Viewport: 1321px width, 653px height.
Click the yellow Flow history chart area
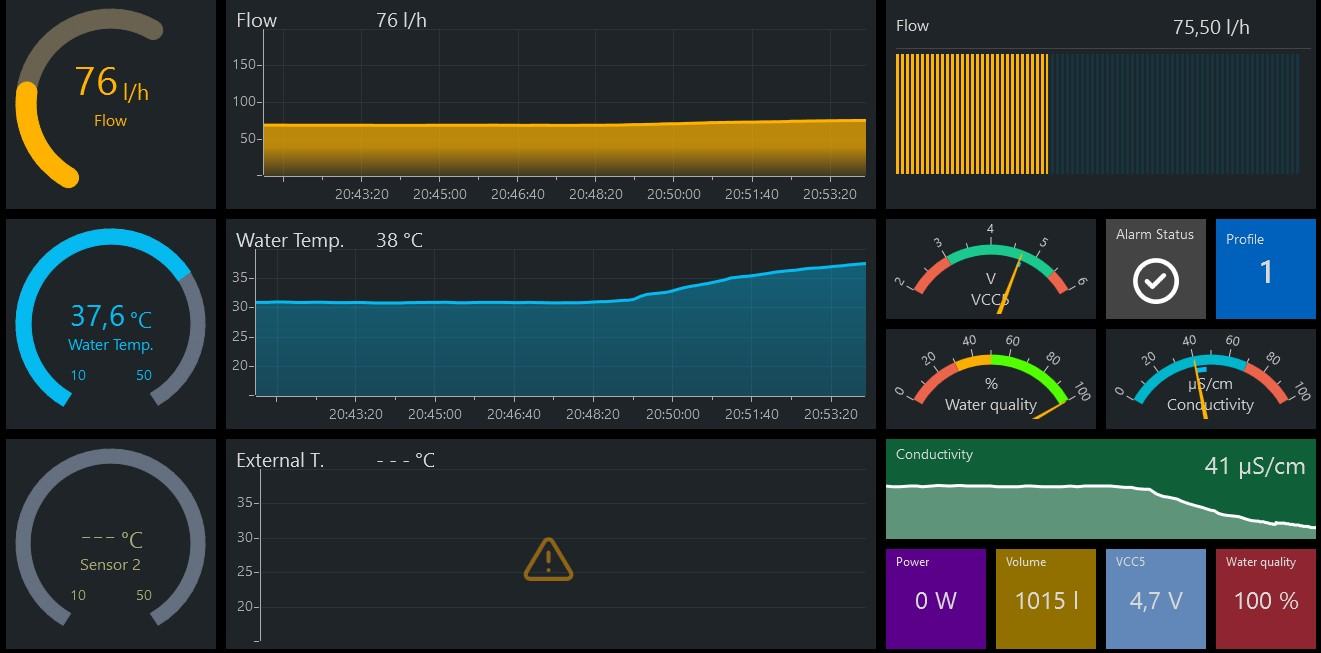(564, 147)
